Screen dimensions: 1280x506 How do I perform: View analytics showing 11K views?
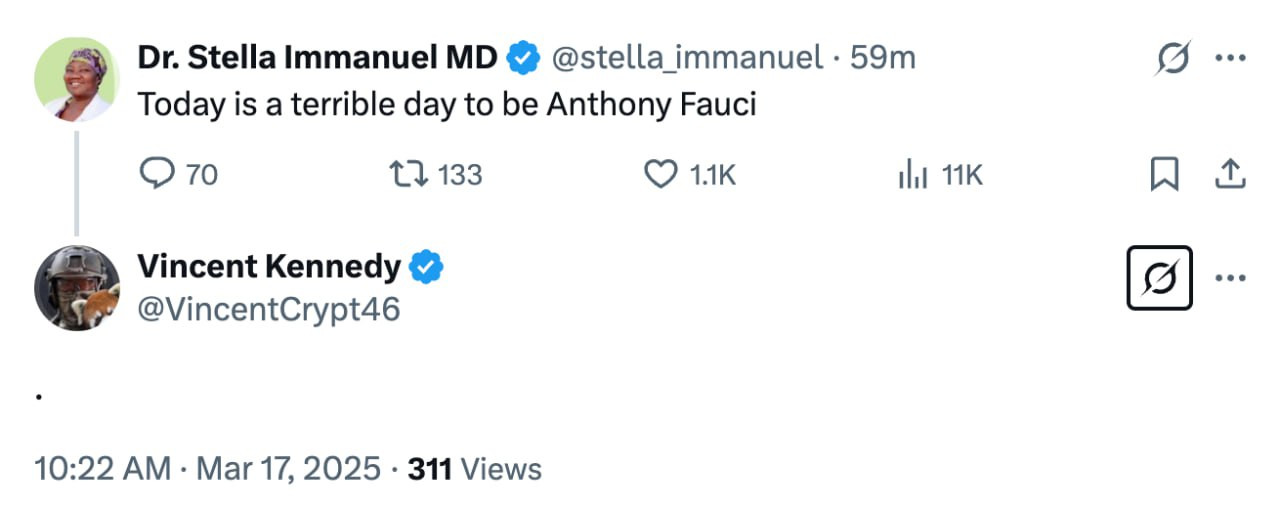[x=913, y=175]
